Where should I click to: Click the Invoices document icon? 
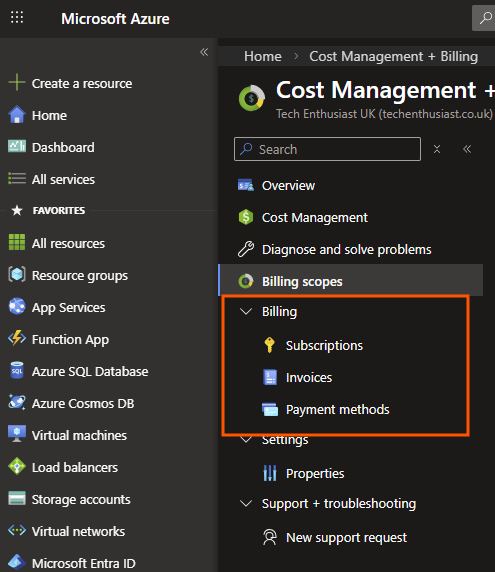[270, 377]
